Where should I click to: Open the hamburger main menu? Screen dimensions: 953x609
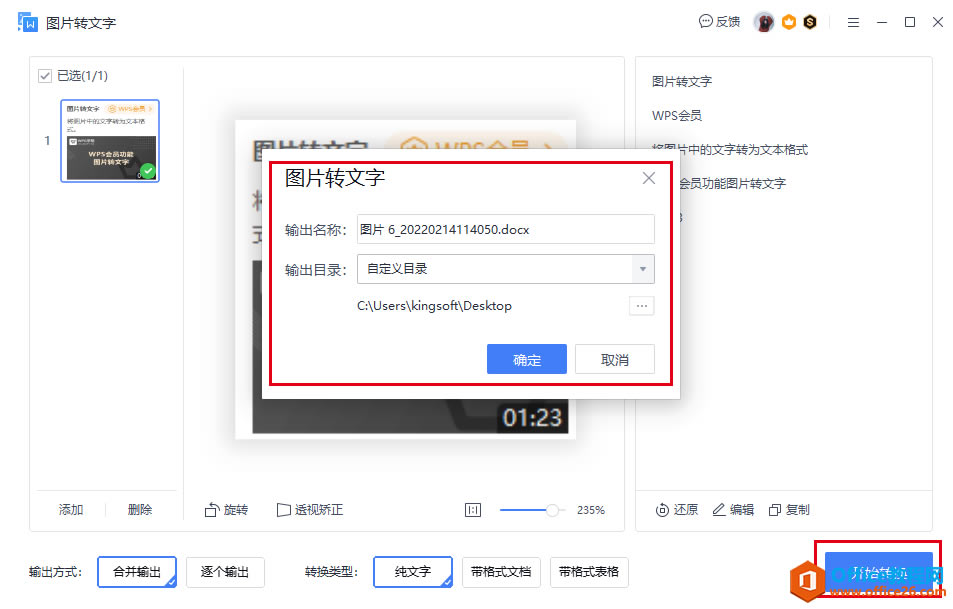[x=853, y=22]
